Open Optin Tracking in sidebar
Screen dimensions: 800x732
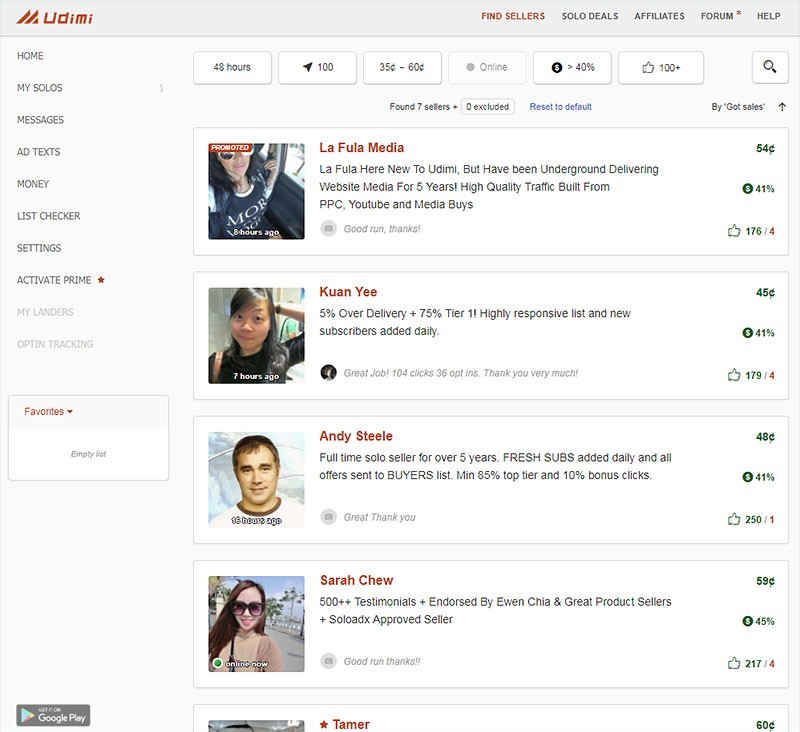(55, 344)
